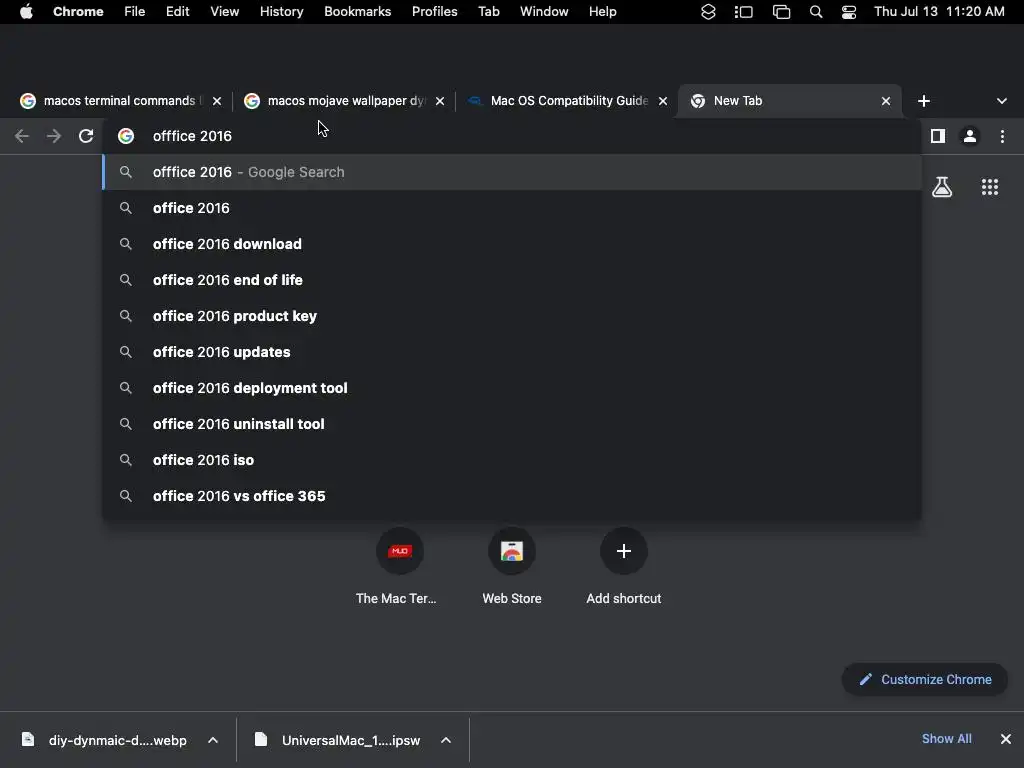This screenshot has height=768, width=1024.
Task: Select office 2016 end of life suggestion
Action: (x=513, y=280)
